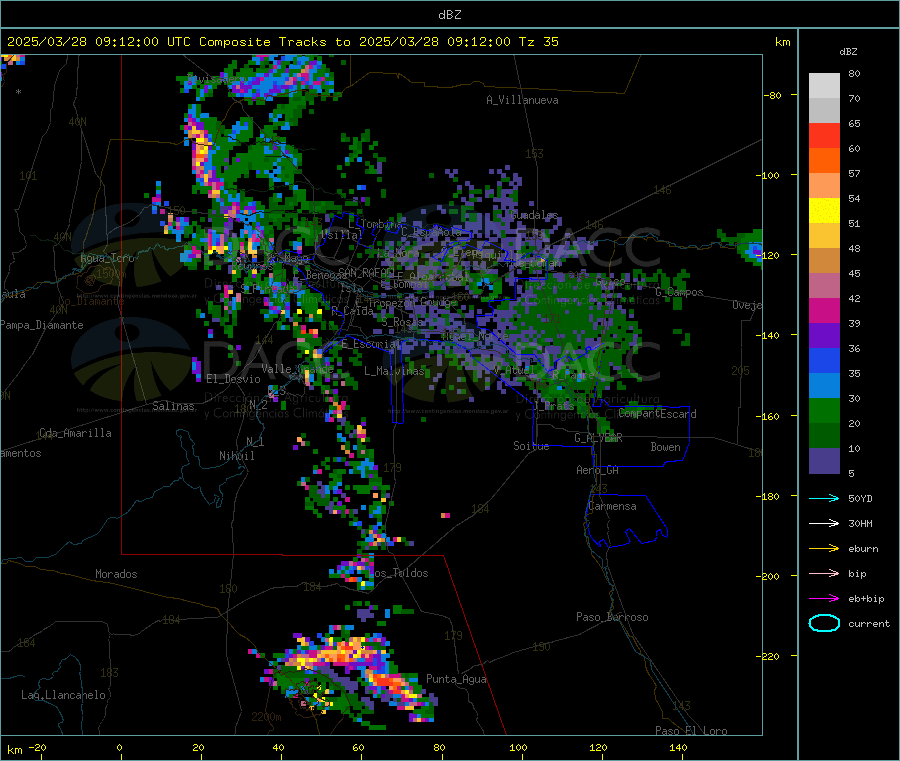Click the 'dBZ' title at top
This screenshot has height=761, width=900.
(449, 15)
